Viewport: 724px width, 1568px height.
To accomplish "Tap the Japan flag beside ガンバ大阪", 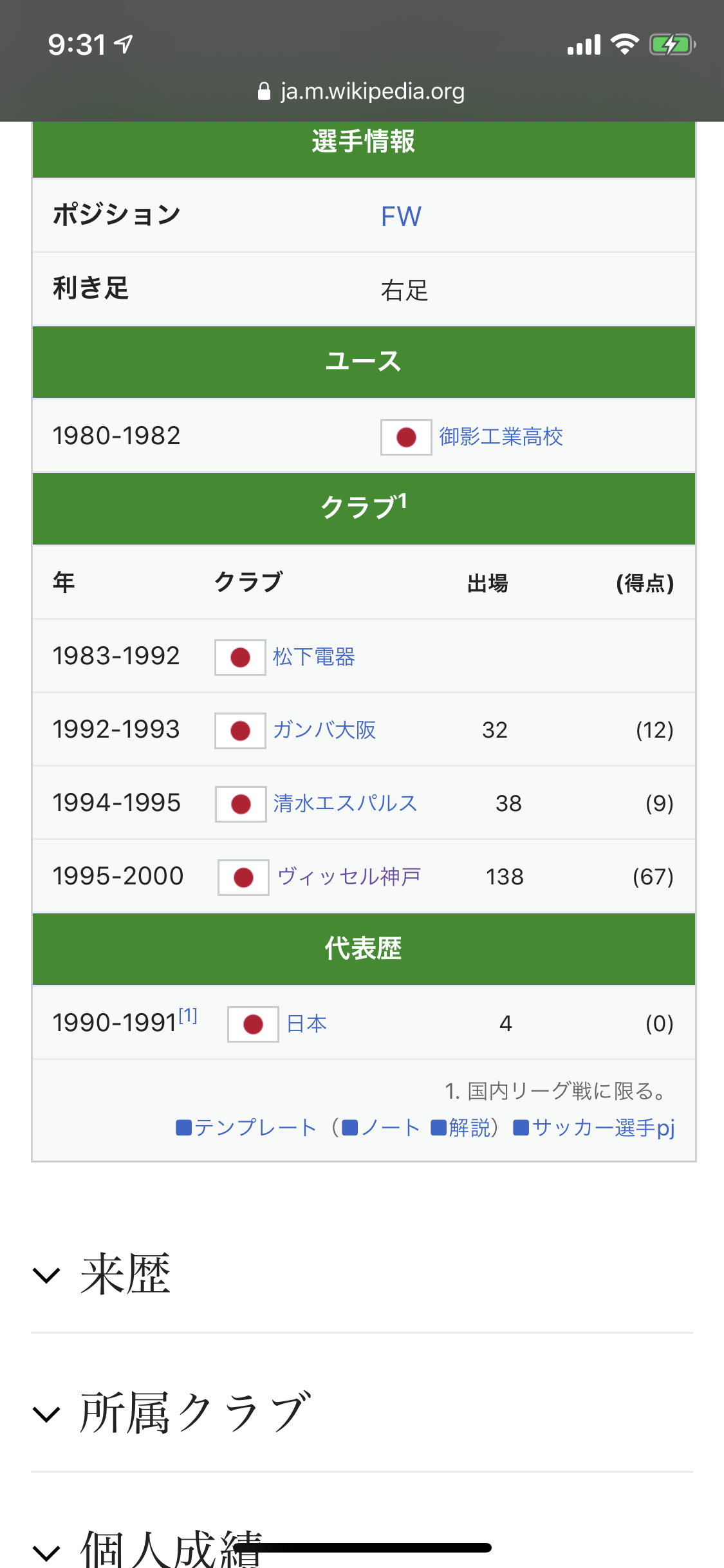I will click(240, 731).
